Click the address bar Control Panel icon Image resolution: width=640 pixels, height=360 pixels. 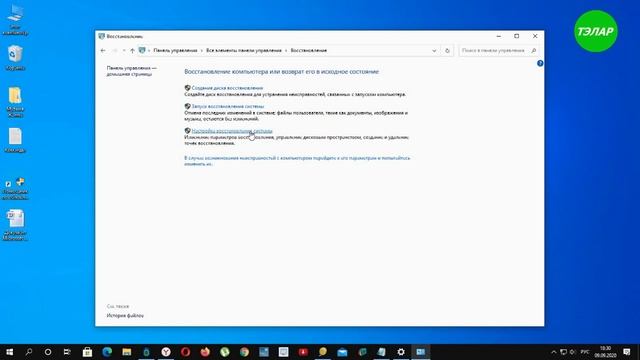[x=142, y=50]
